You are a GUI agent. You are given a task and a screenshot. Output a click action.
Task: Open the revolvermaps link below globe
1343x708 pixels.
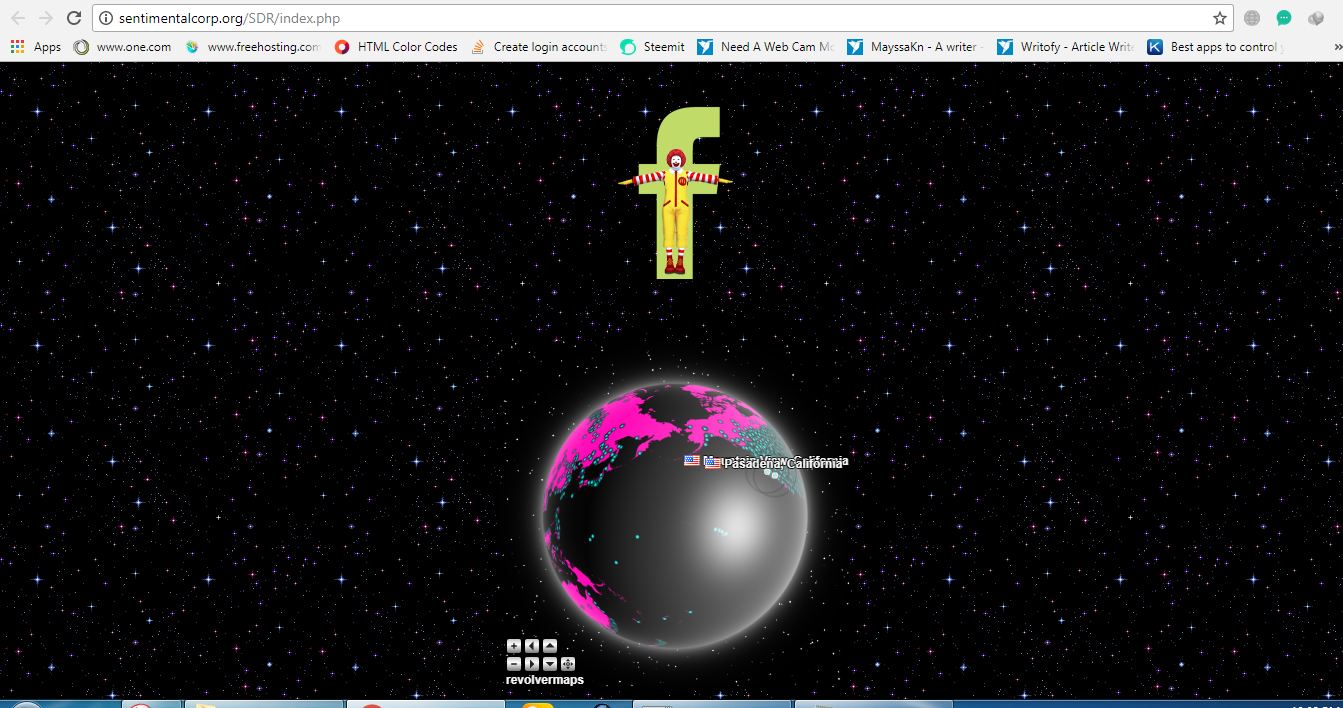pyautogui.click(x=545, y=680)
